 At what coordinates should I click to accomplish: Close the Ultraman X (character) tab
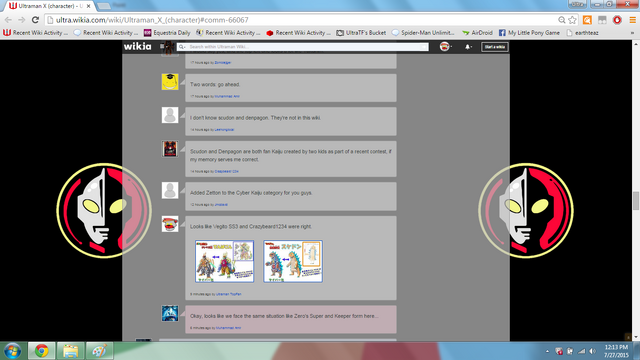89,6
